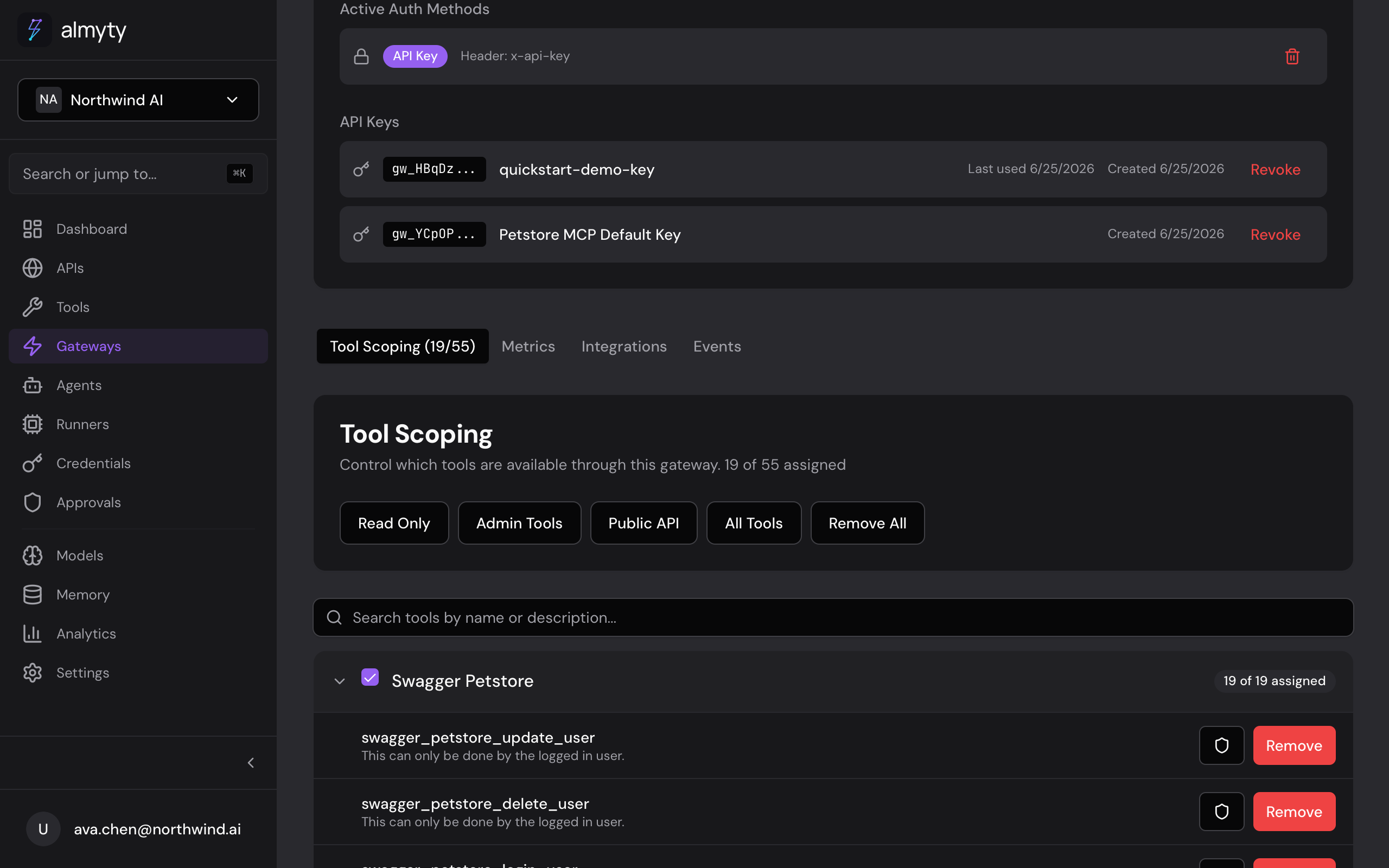Click the Remove All button

point(867,523)
